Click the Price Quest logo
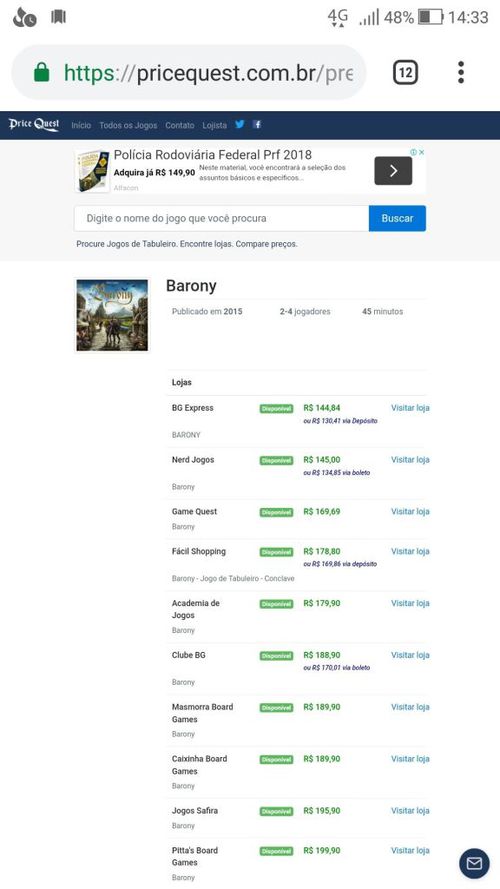 click(x=34, y=125)
